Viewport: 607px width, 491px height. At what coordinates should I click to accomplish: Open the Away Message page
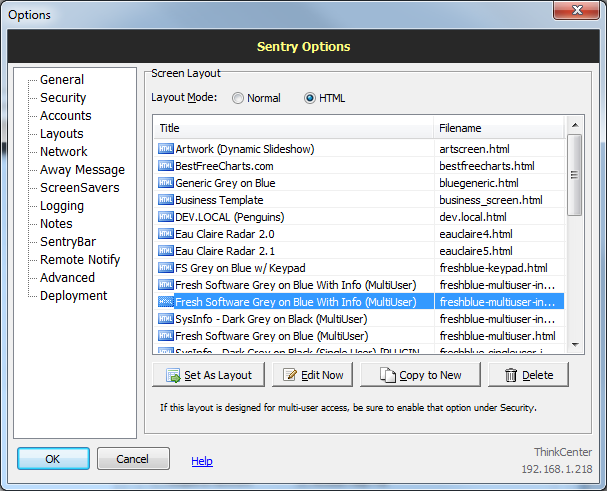pos(82,170)
